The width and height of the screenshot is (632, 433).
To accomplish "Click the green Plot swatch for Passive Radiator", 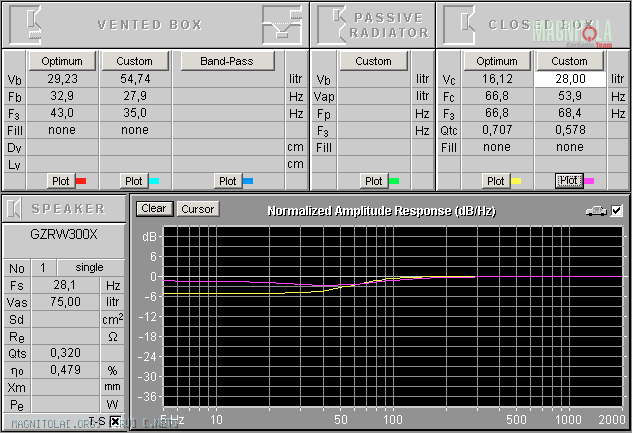I will (394, 181).
